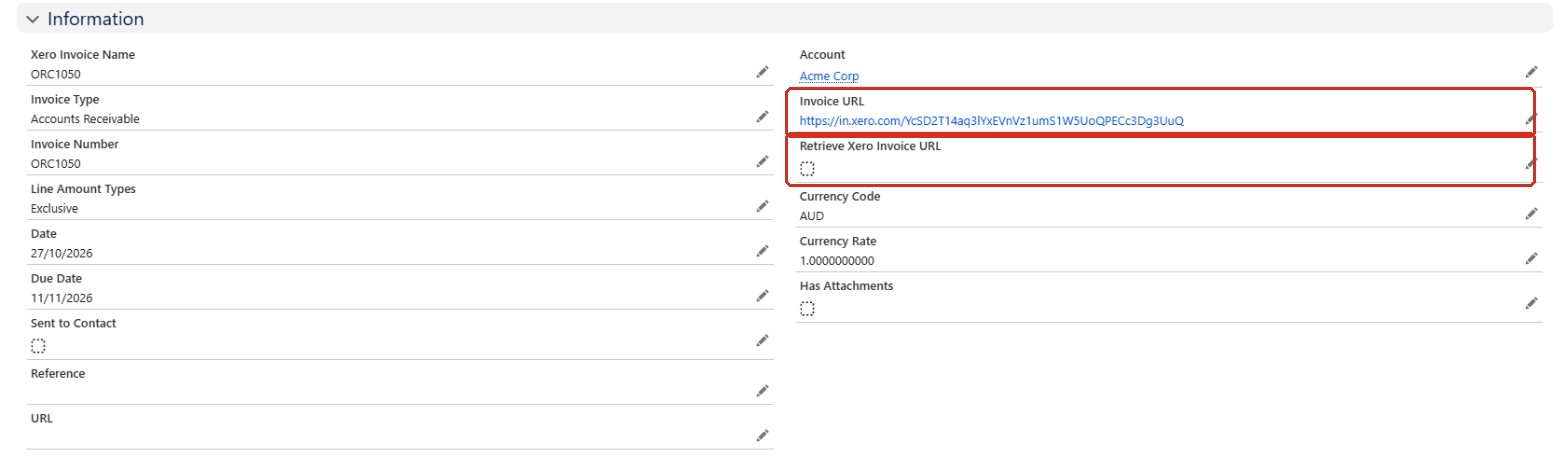Image resolution: width=1568 pixels, height=457 pixels.
Task: Toggle the Sent to Contact checkbox
Action: [x=38, y=346]
